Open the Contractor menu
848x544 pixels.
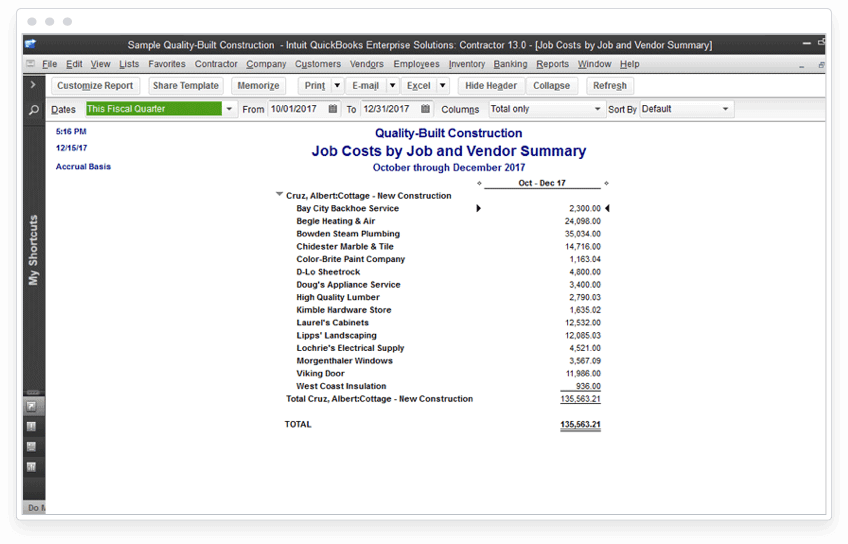pos(216,64)
